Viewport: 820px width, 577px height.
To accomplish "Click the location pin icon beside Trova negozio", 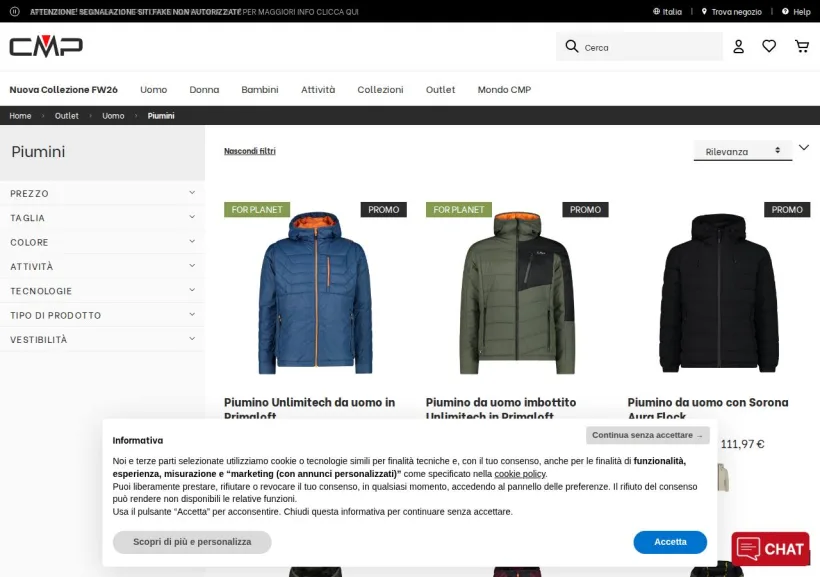I will [x=704, y=11].
